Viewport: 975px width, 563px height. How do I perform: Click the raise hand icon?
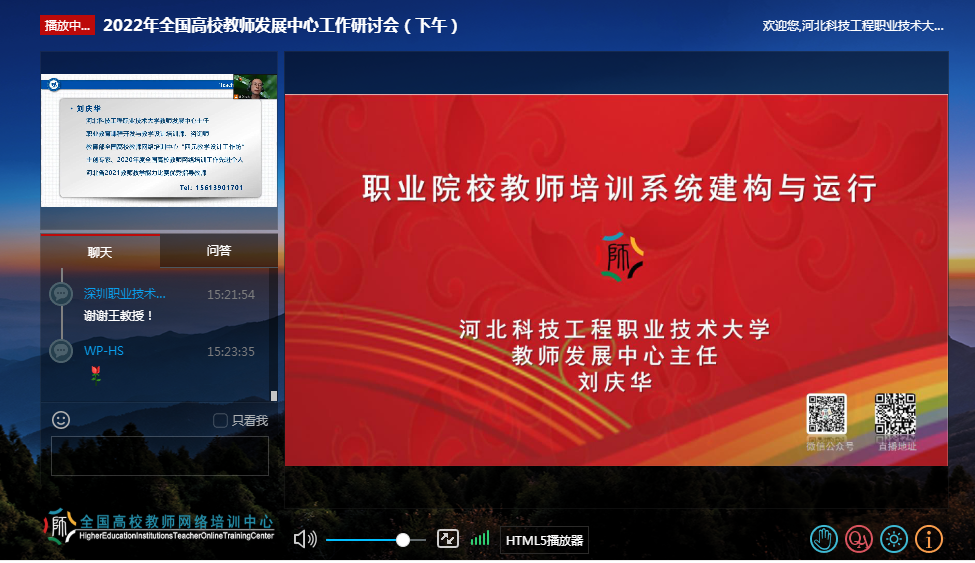click(x=823, y=540)
